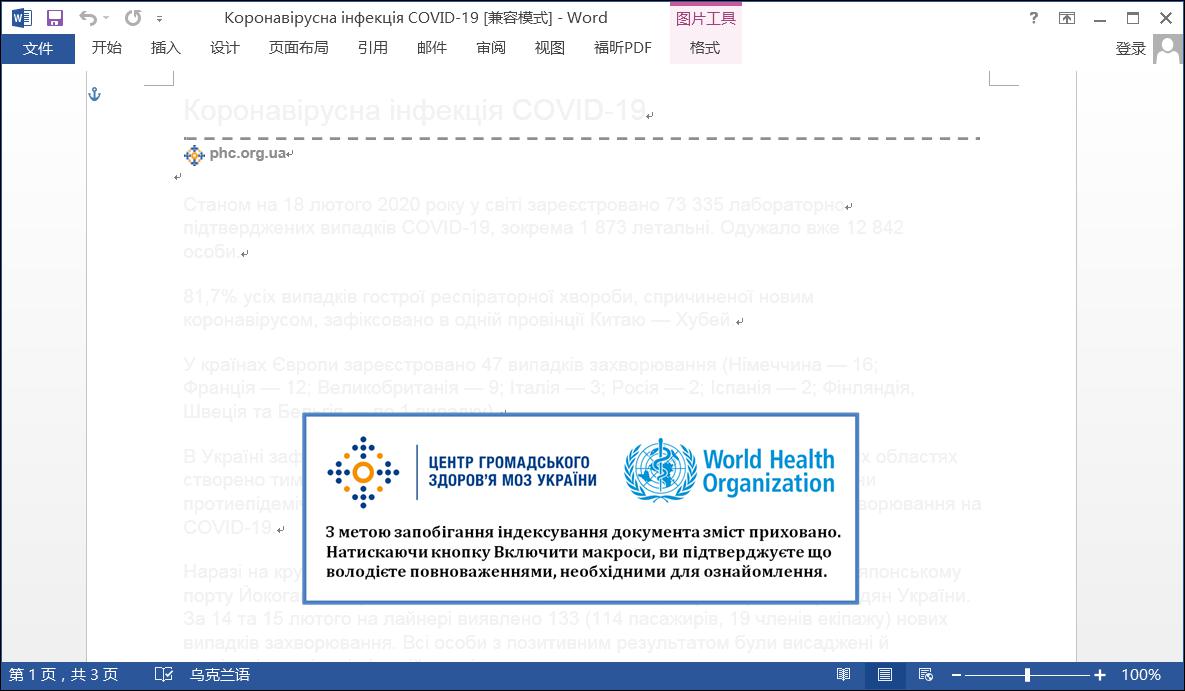1185x691 pixels.
Task: Select the object anchor icon in margin
Action: tap(94, 94)
